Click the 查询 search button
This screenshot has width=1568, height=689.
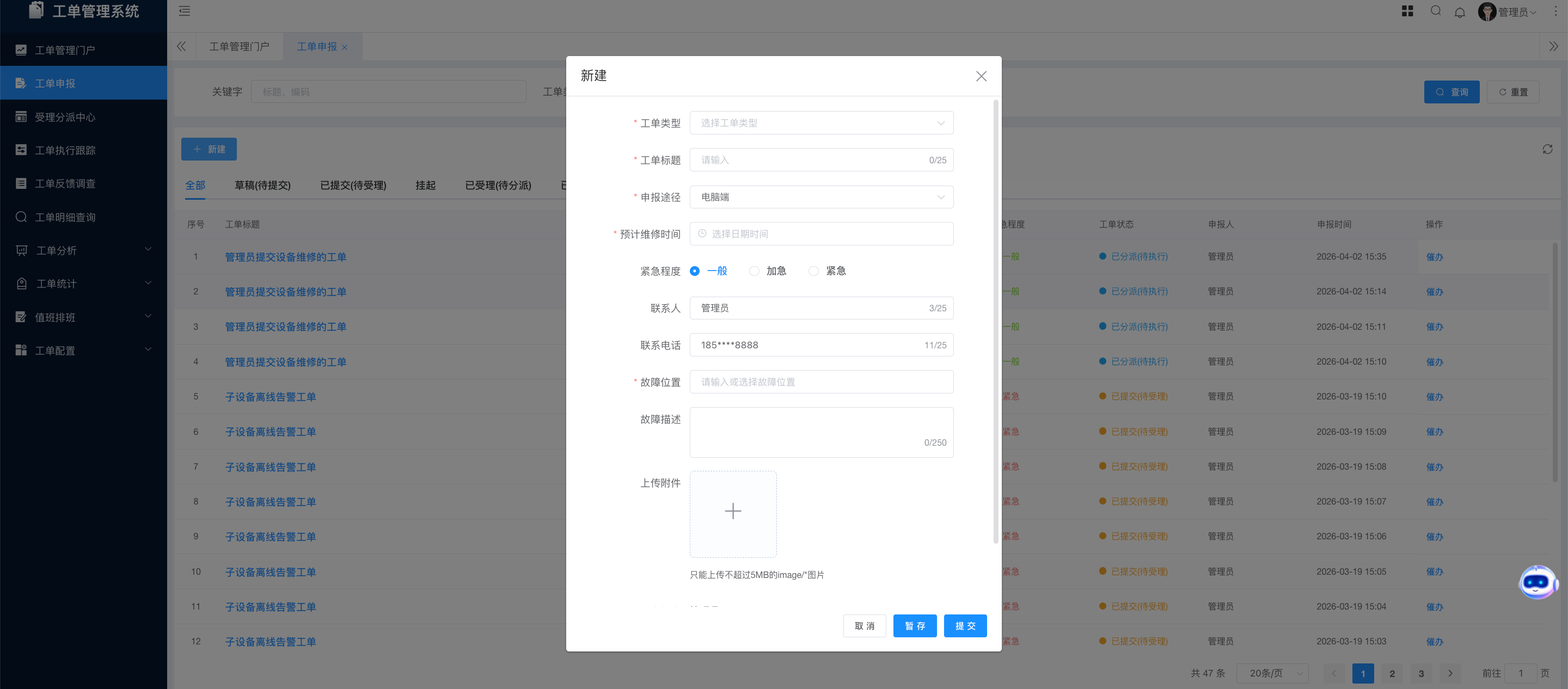(1451, 92)
